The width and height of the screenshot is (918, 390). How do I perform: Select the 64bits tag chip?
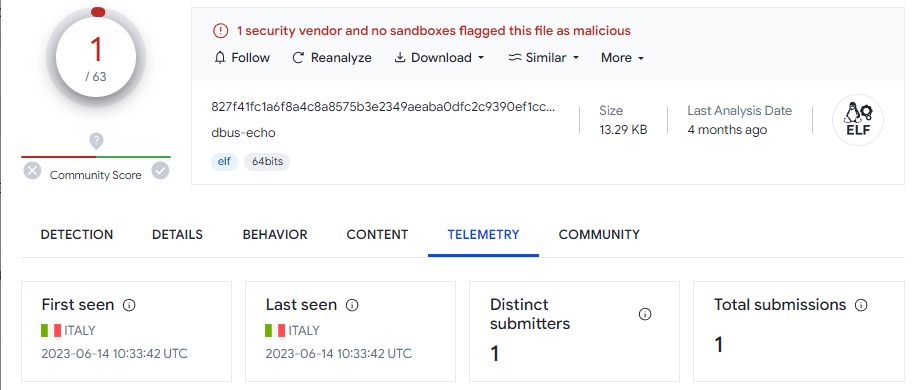[267, 162]
